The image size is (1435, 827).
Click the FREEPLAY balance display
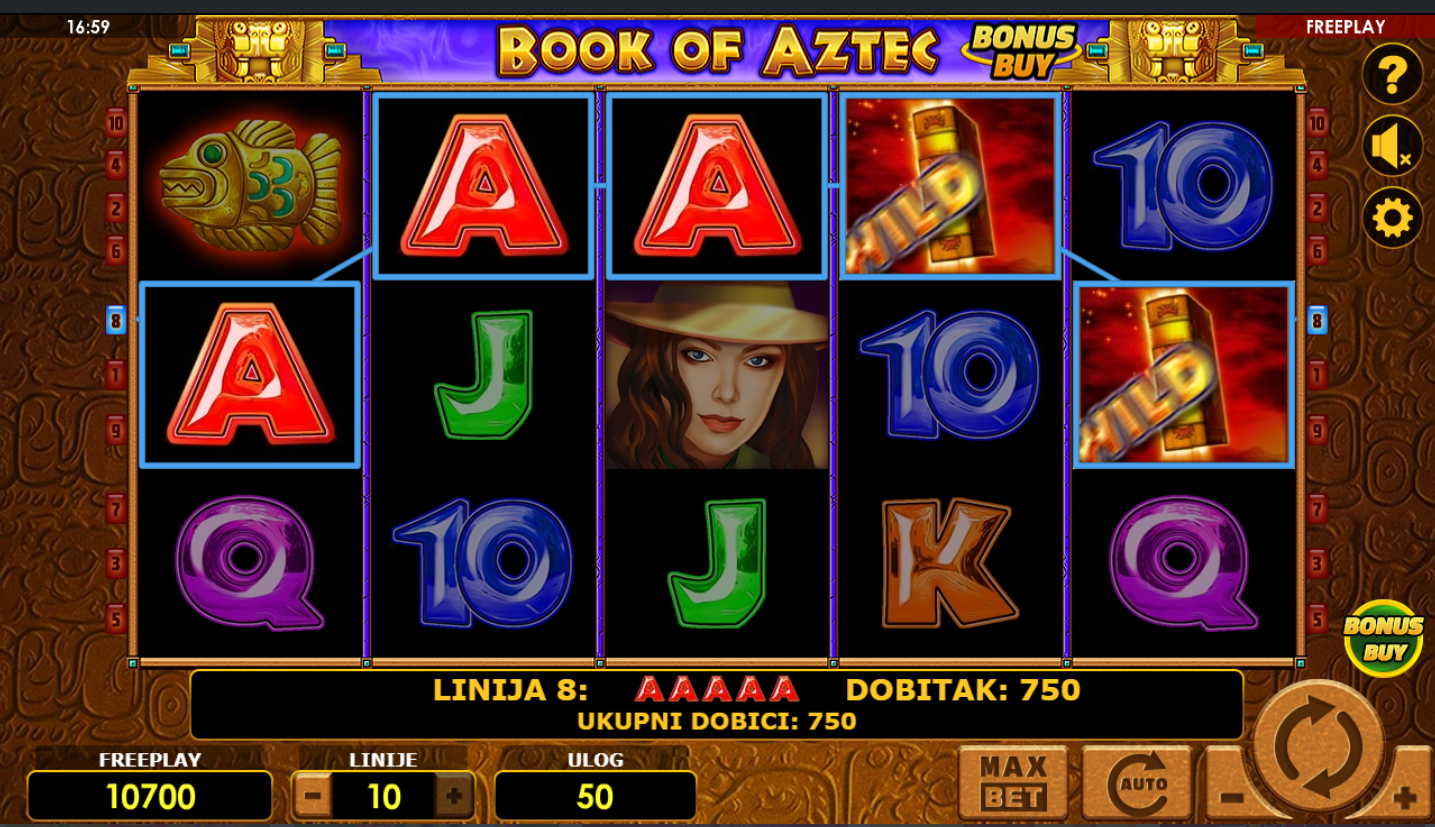[150, 797]
